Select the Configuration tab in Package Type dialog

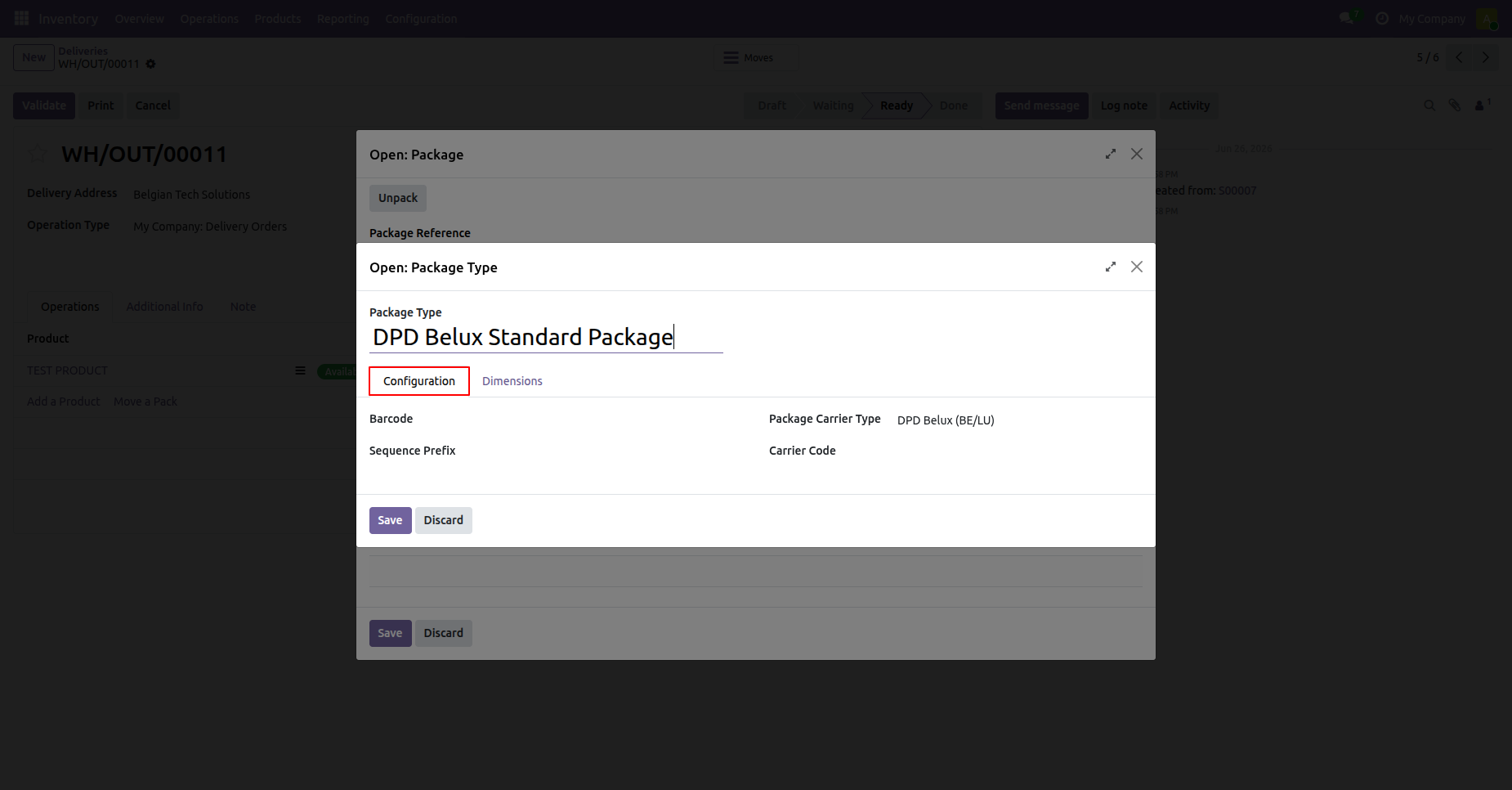coord(419,381)
